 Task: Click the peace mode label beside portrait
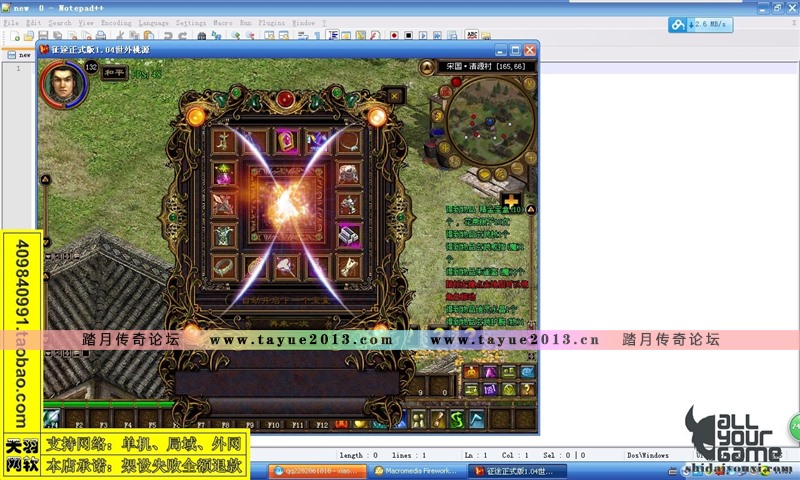point(115,72)
